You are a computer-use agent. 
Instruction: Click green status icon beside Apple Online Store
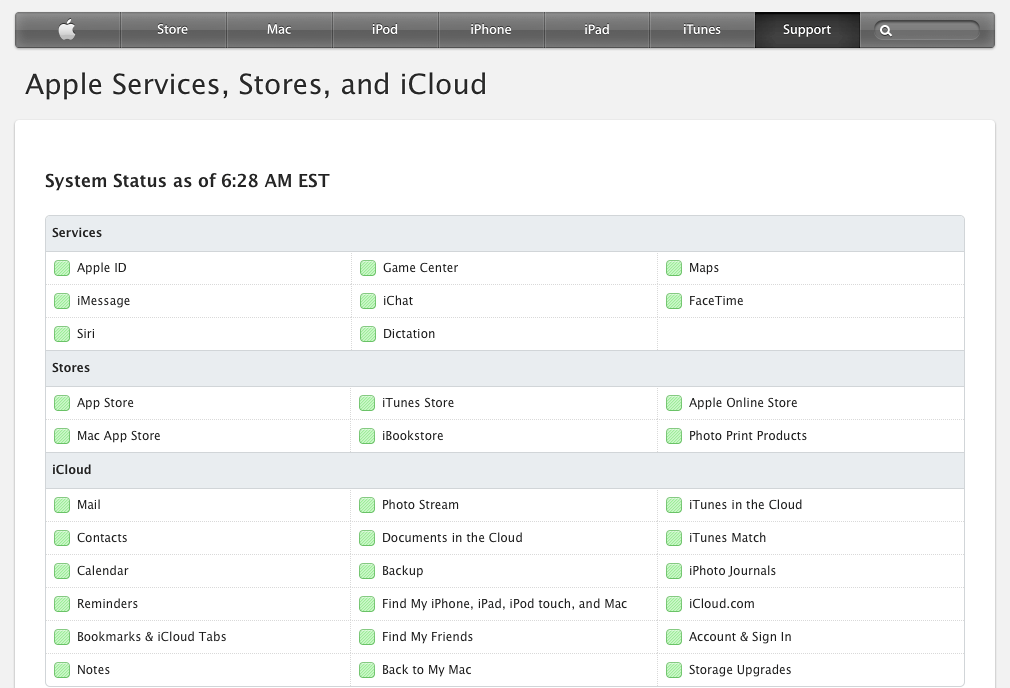pos(674,403)
